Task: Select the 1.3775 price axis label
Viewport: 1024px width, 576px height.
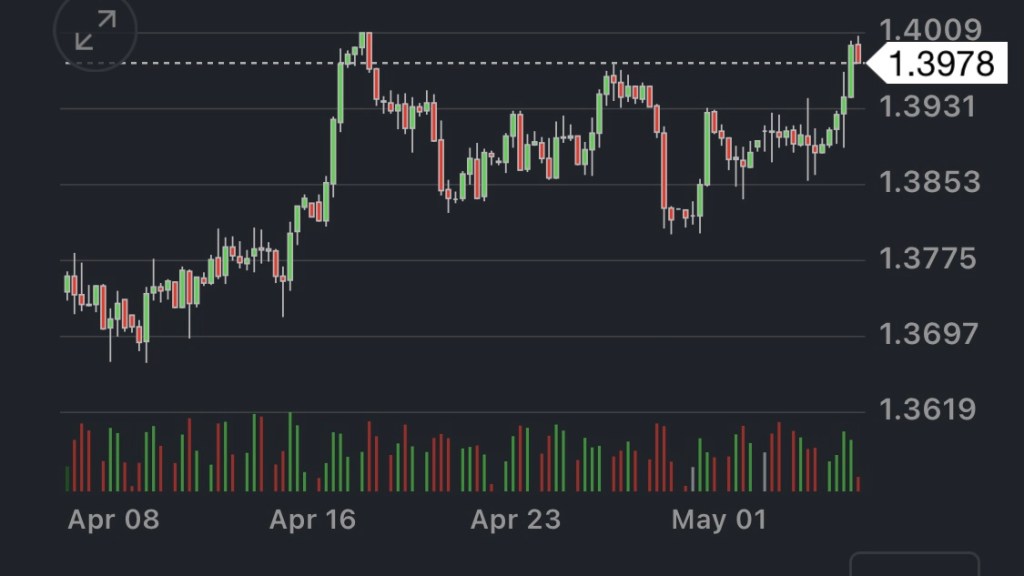Action: point(927,259)
